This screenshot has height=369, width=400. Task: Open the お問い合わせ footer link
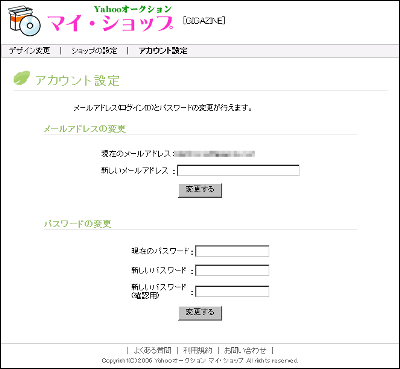[x=245, y=350]
